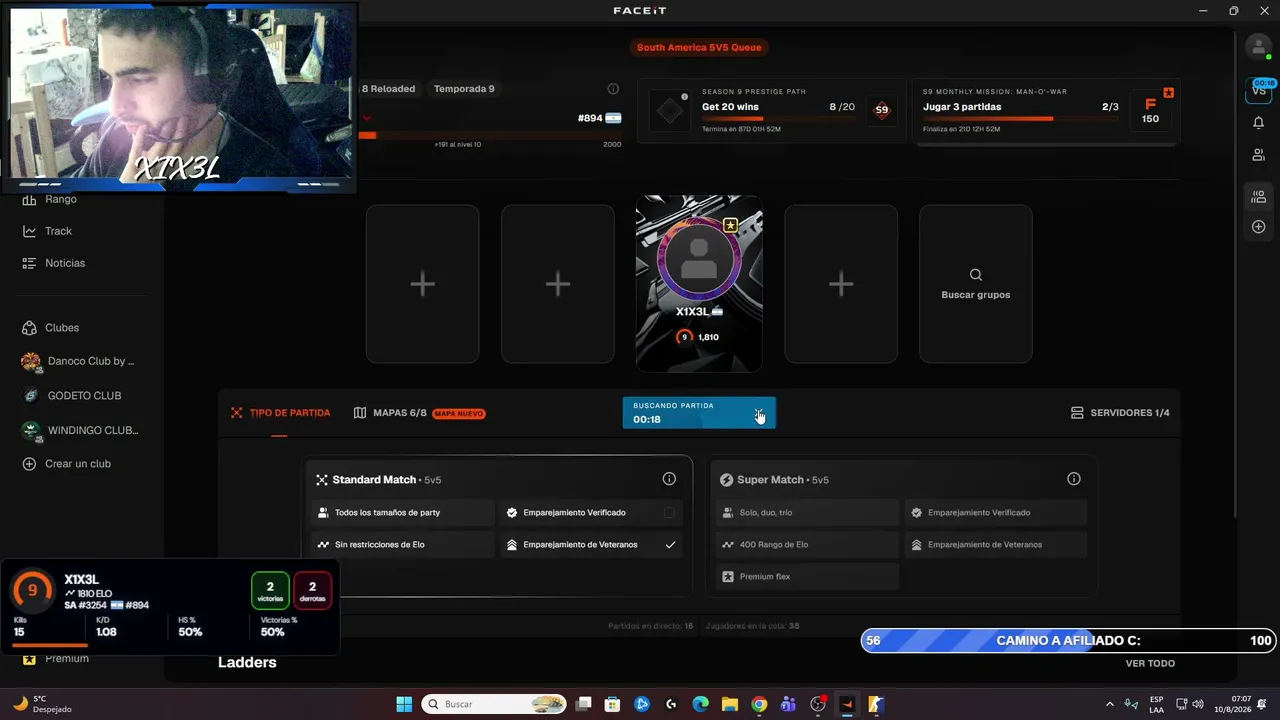Select Super Match Emparejamiento Verificado option

point(995,513)
